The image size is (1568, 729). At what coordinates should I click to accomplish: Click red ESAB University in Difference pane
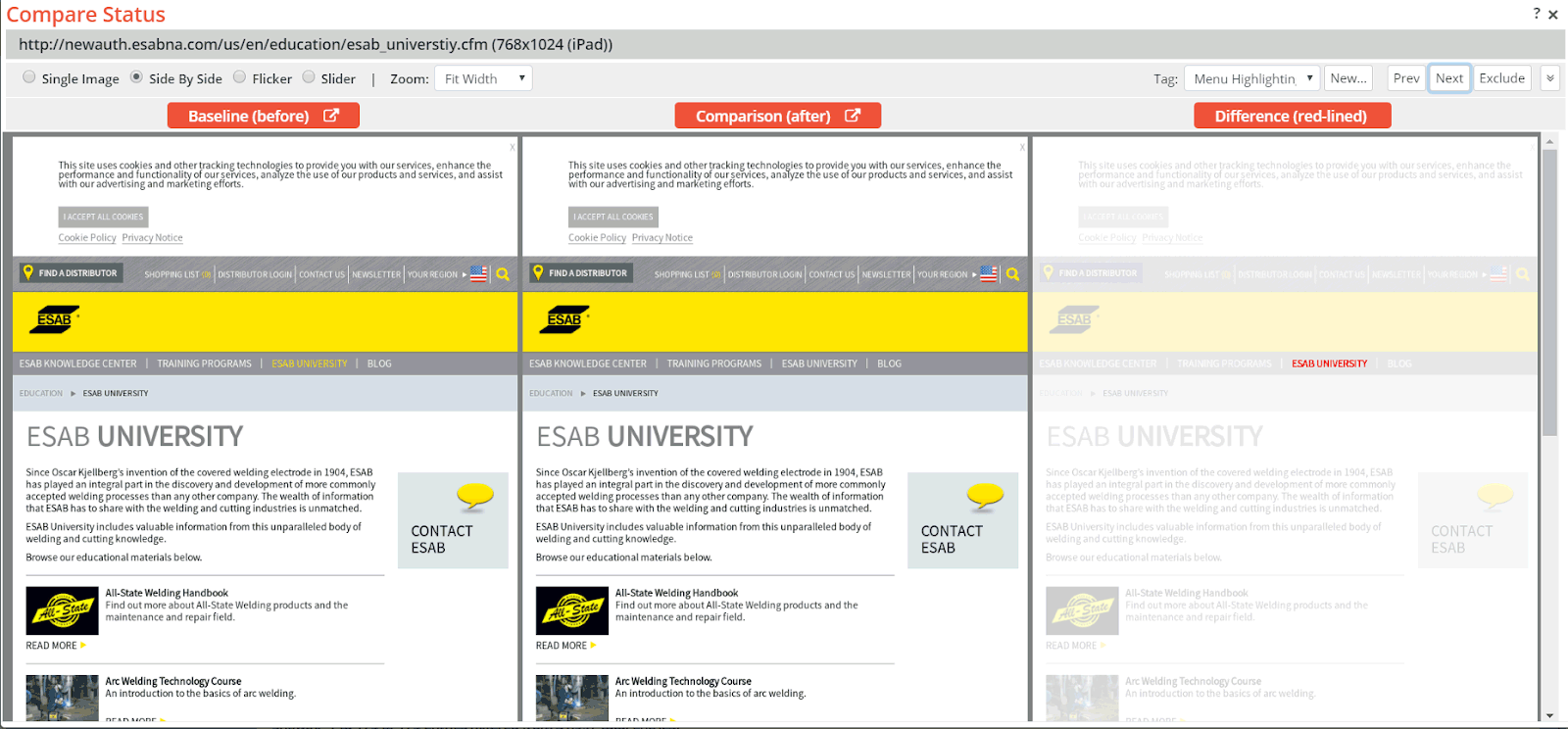tap(1330, 364)
